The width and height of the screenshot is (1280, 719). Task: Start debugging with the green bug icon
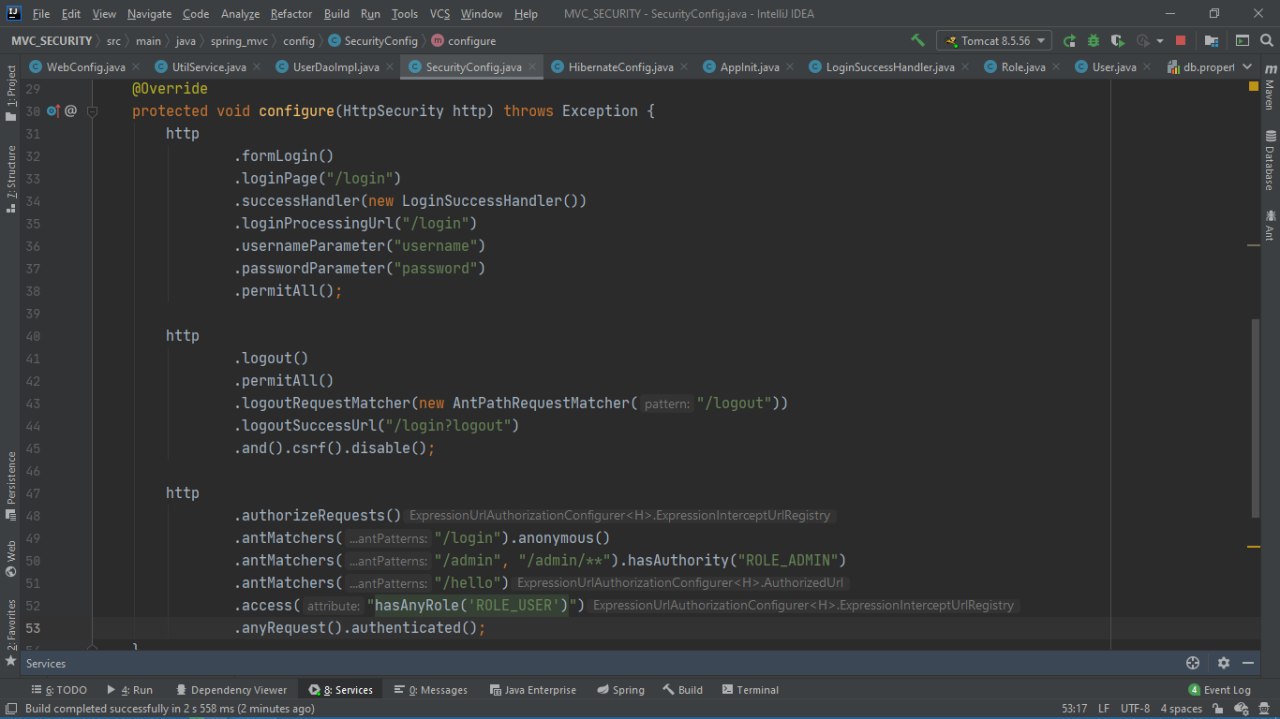point(1093,41)
